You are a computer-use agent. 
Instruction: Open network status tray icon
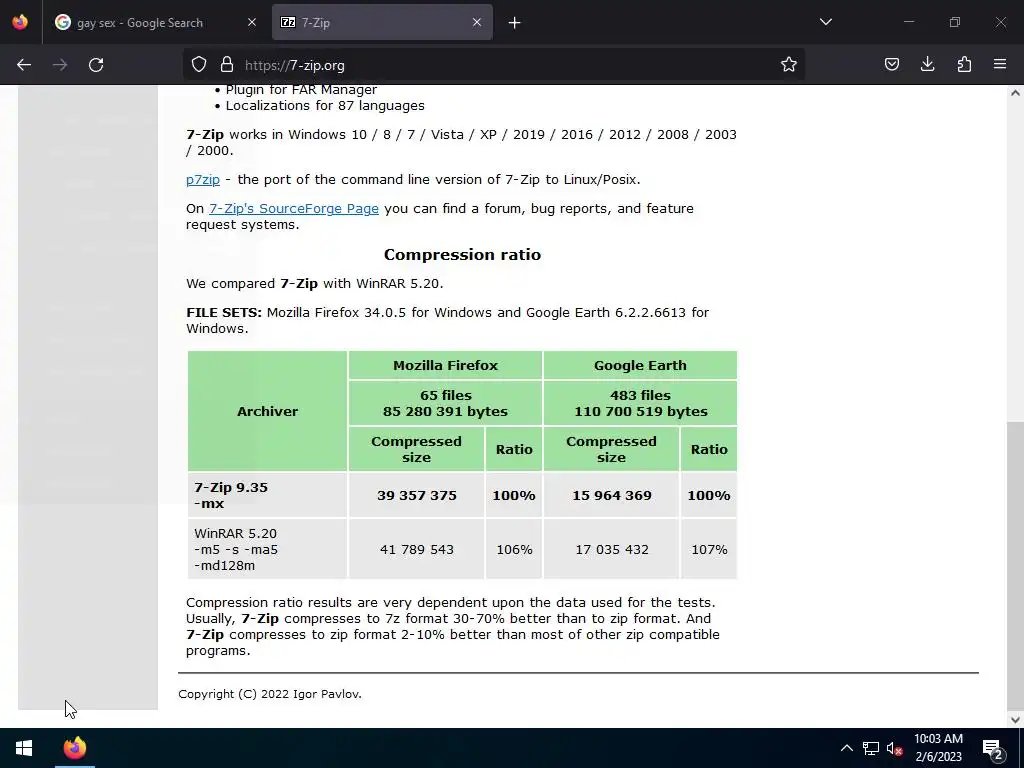point(871,748)
